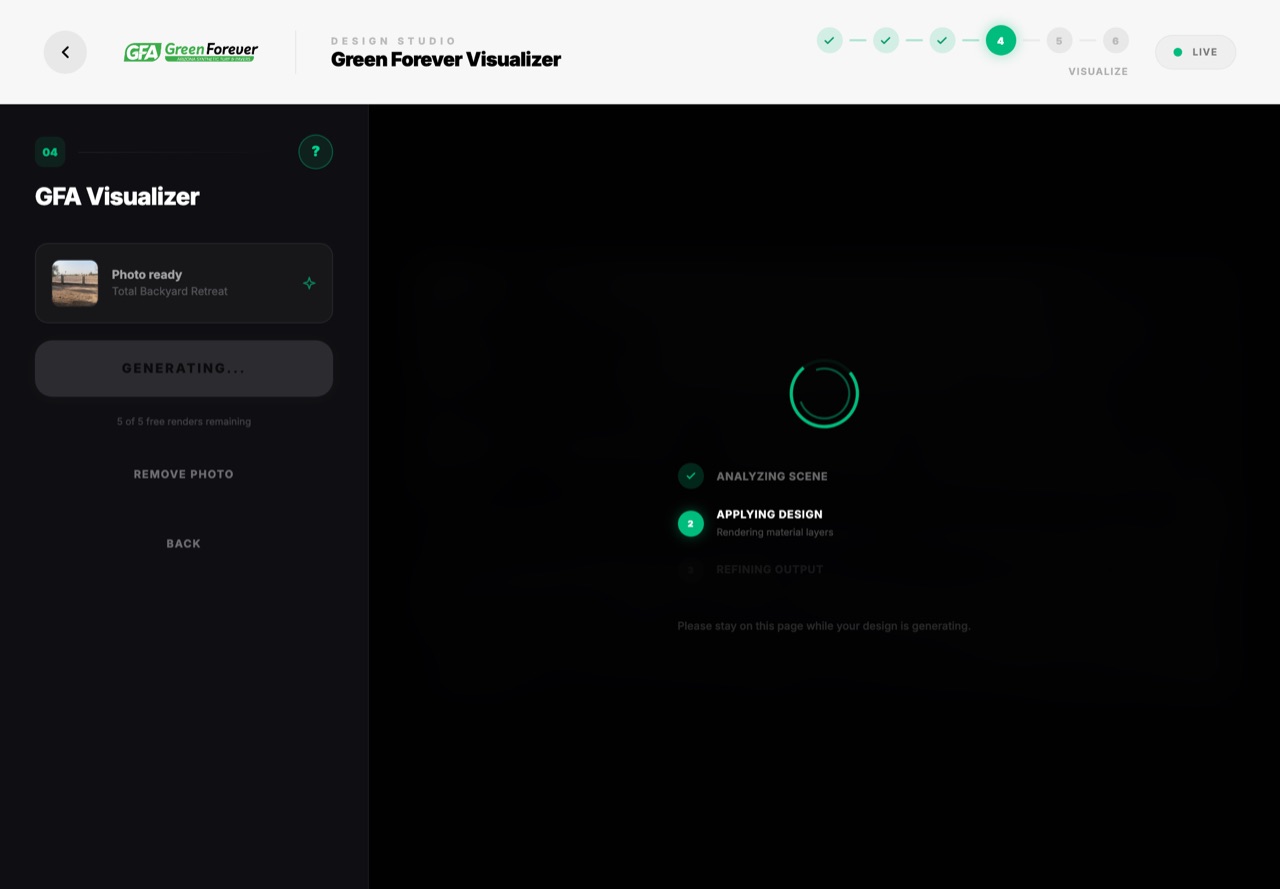The width and height of the screenshot is (1280, 889).
Task: Click the Generating... button
Action: pyautogui.click(x=184, y=368)
